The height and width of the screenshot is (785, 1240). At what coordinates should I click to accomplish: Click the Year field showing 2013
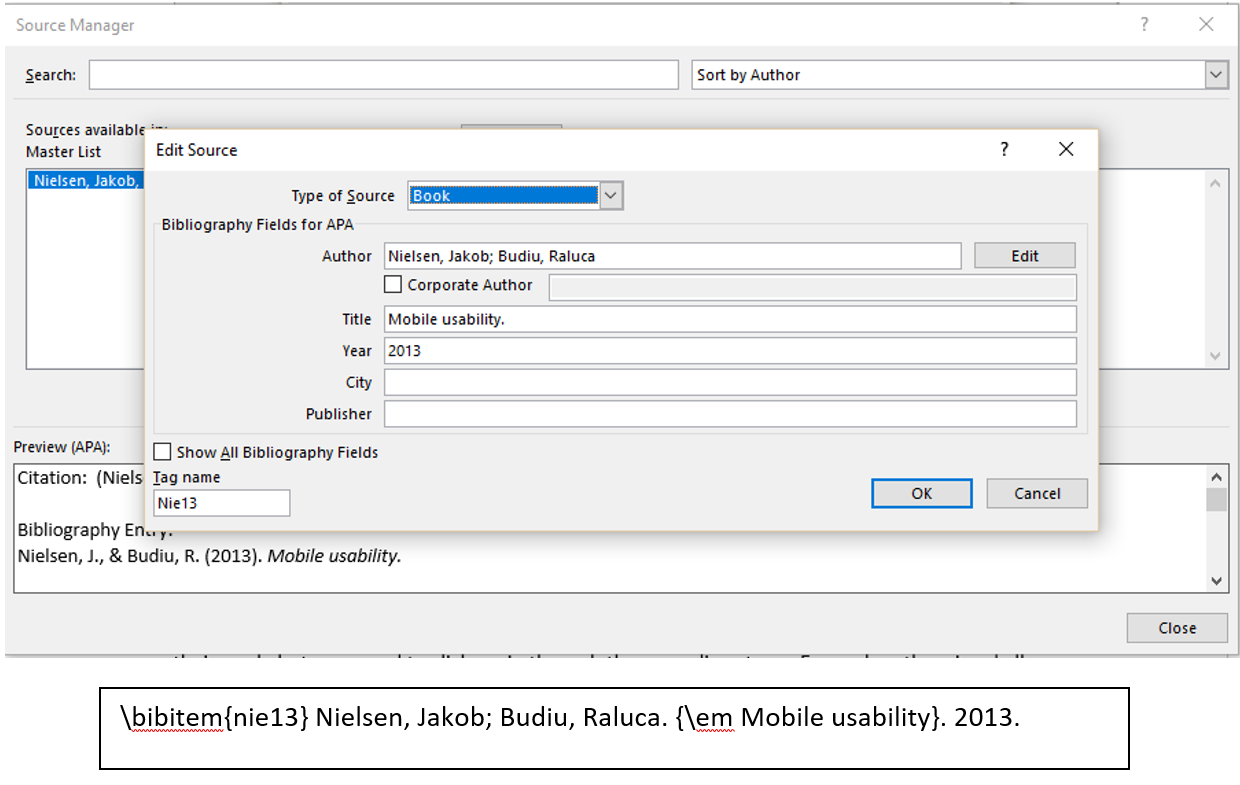tap(730, 351)
